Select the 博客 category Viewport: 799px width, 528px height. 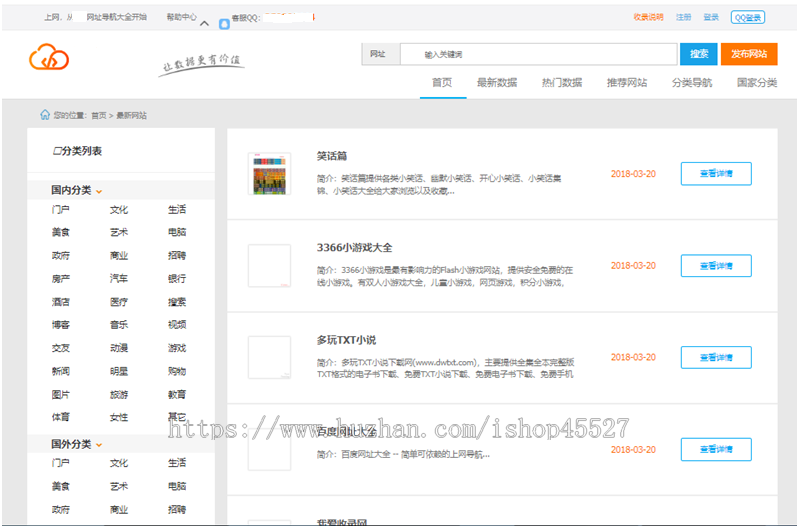point(61,325)
